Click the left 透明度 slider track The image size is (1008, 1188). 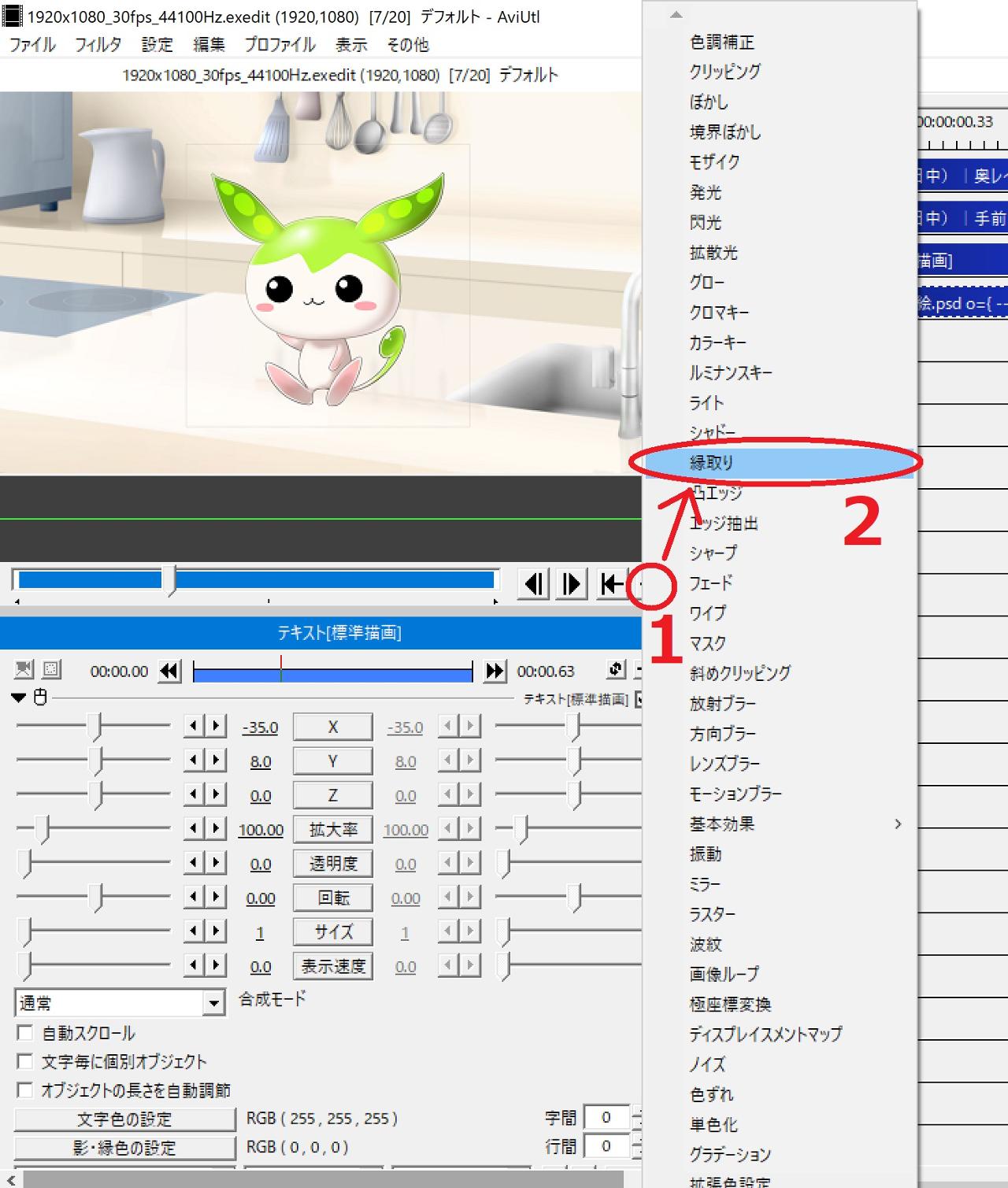tap(94, 864)
